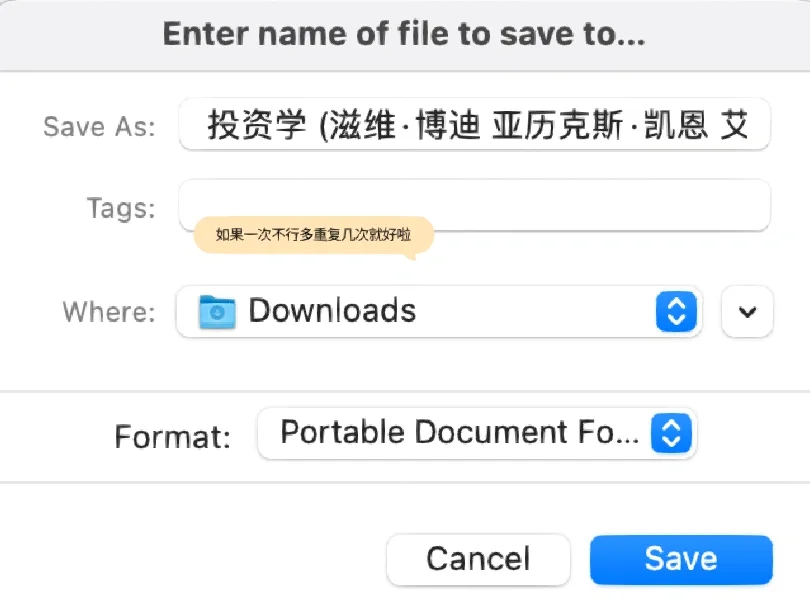Place cursor after 艾 in the filename
This screenshot has width=810, height=600.
pos(750,125)
